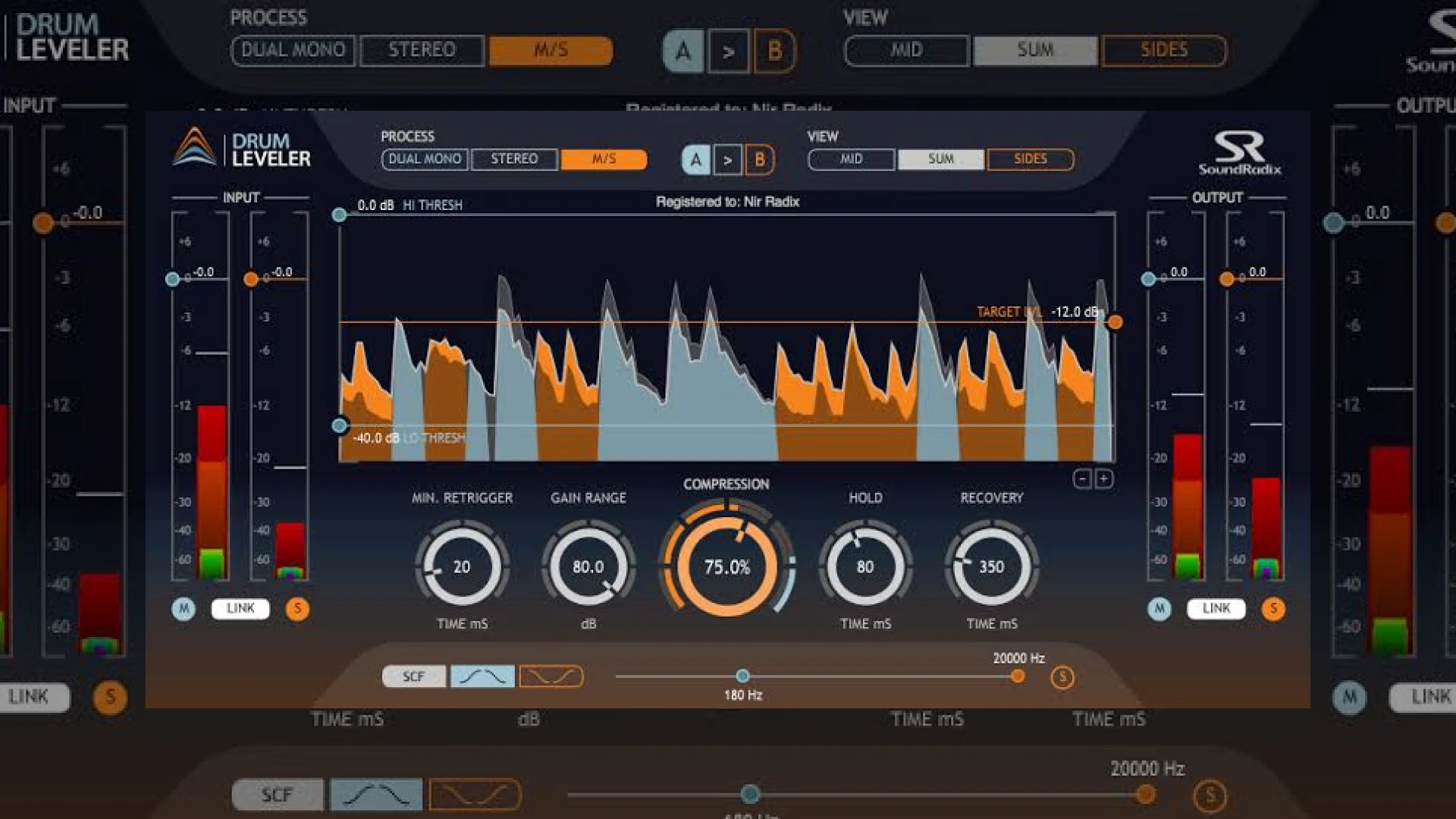Copy A to B with center panel arrow button
This screenshot has height=819, width=1456.
[727, 160]
